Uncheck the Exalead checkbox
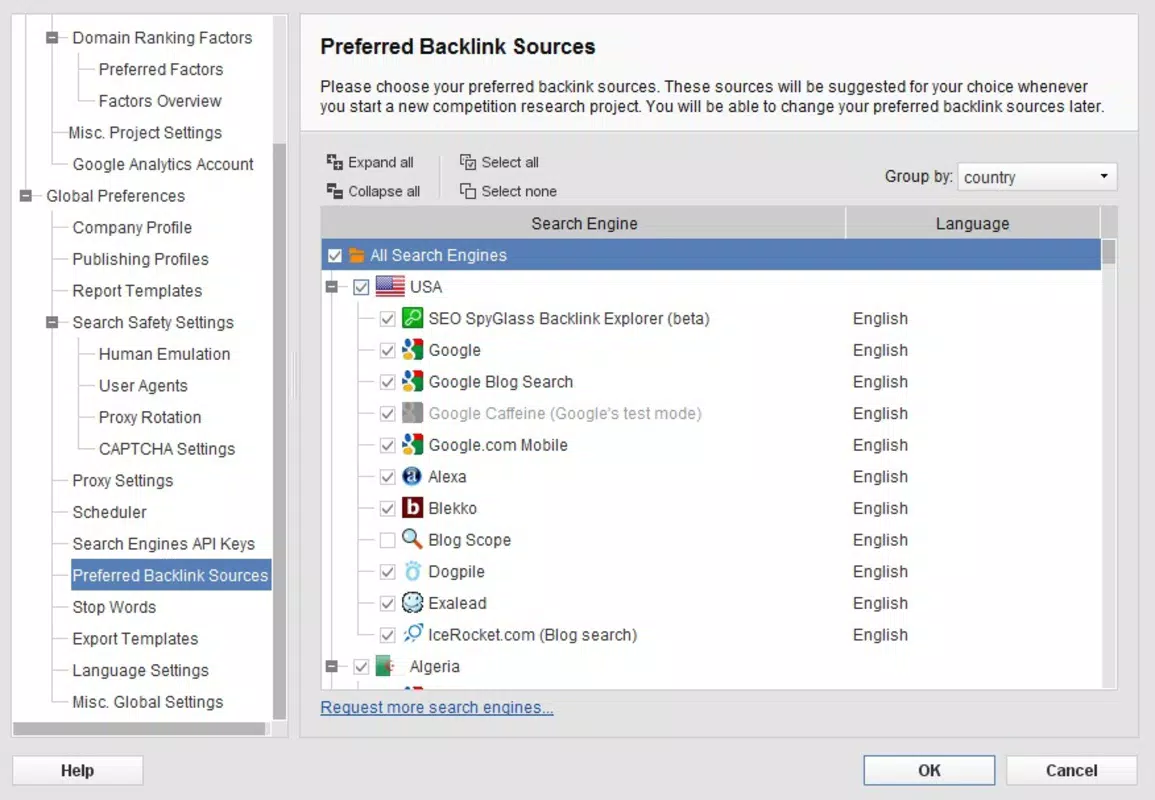Image resolution: width=1155 pixels, height=800 pixels. coord(387,604)
